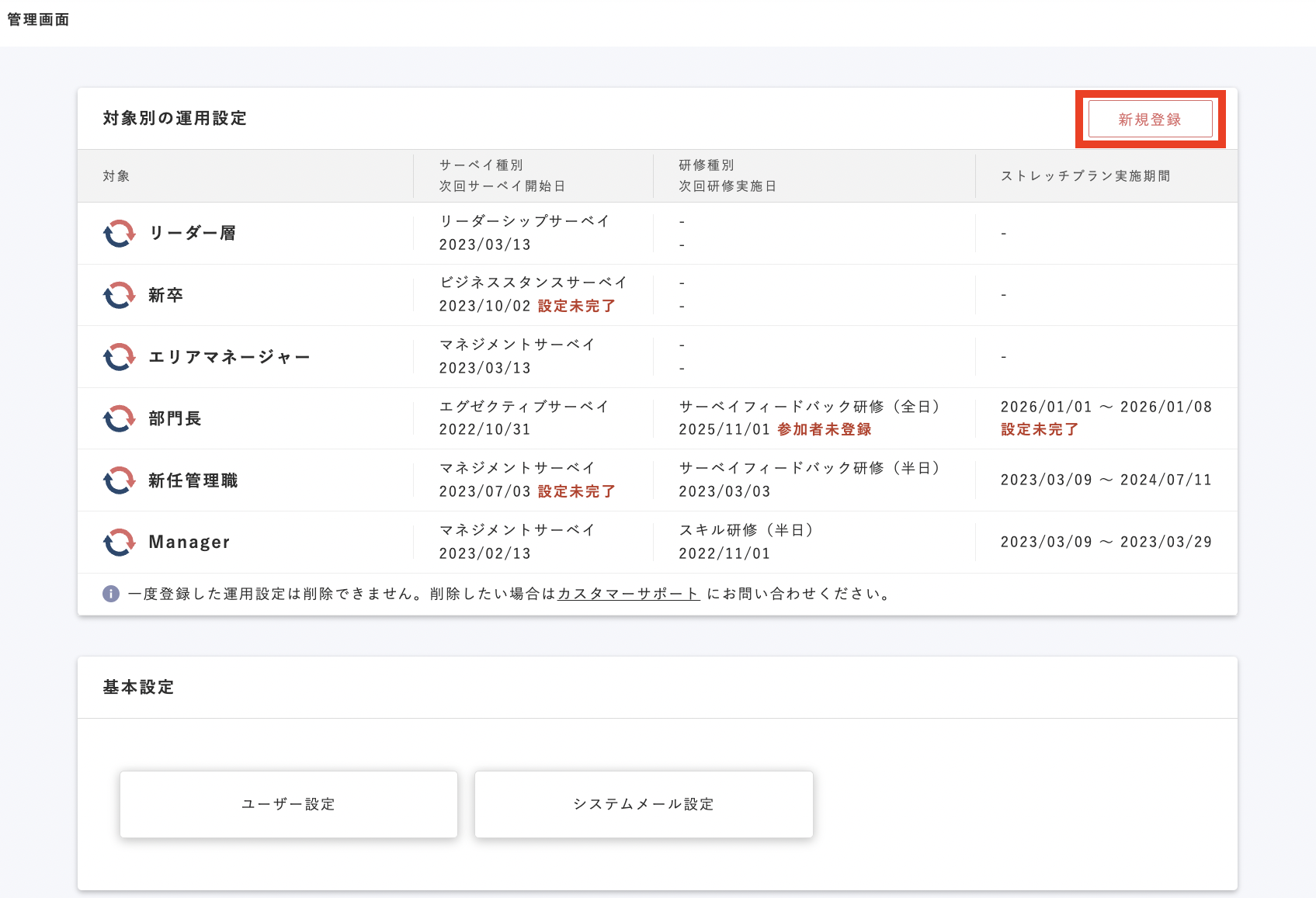Screen dimensions: 1316x898
Task: Click サーベイフィードバック研修（全日） cell
Action: coord(811,407)
